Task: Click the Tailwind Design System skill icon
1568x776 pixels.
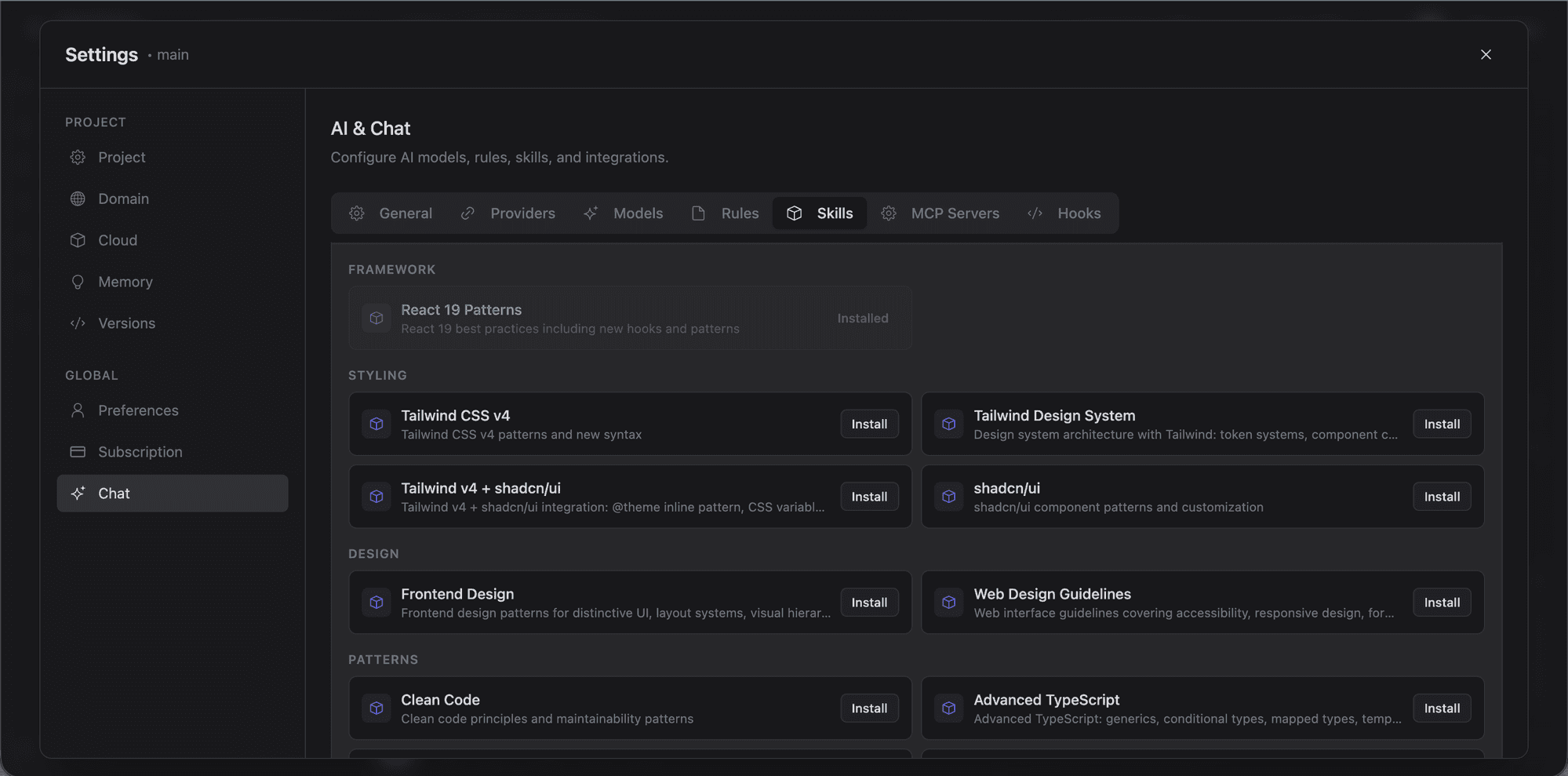Action: click(x=949, y=424)
